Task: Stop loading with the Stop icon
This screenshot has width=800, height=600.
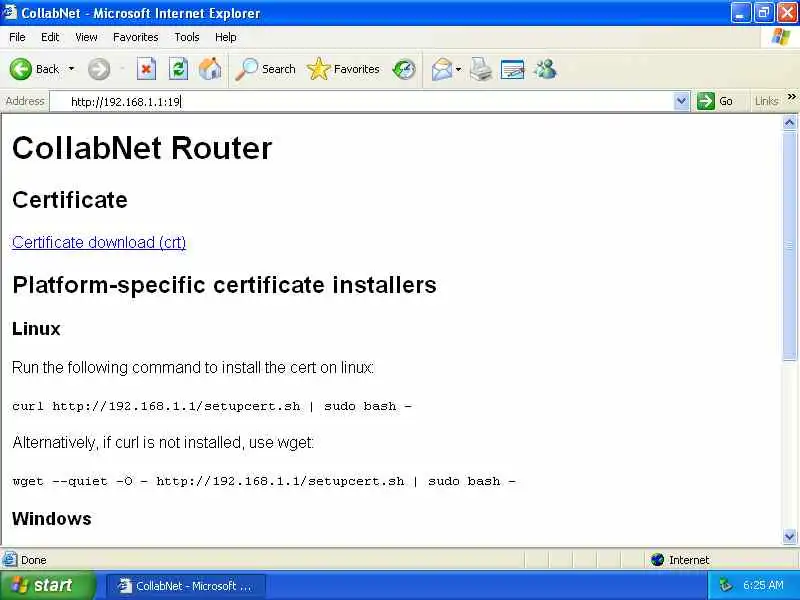Action: point(146,69)
